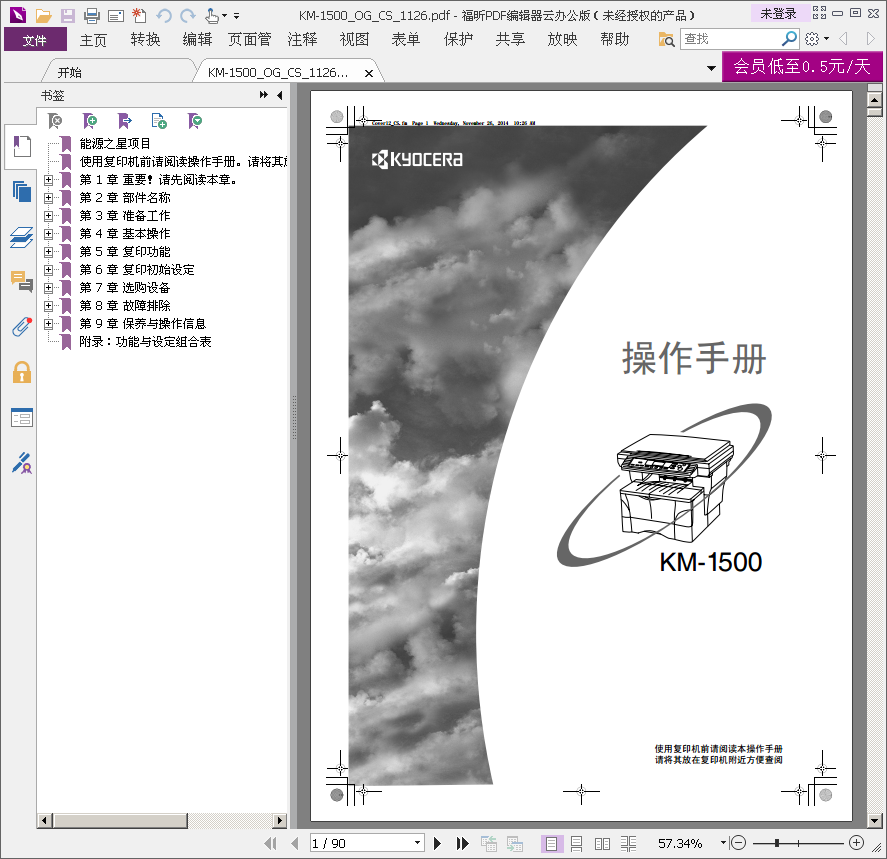Jump to the last page button
Screen dimensions: 887x859
[x=462, y=843]
